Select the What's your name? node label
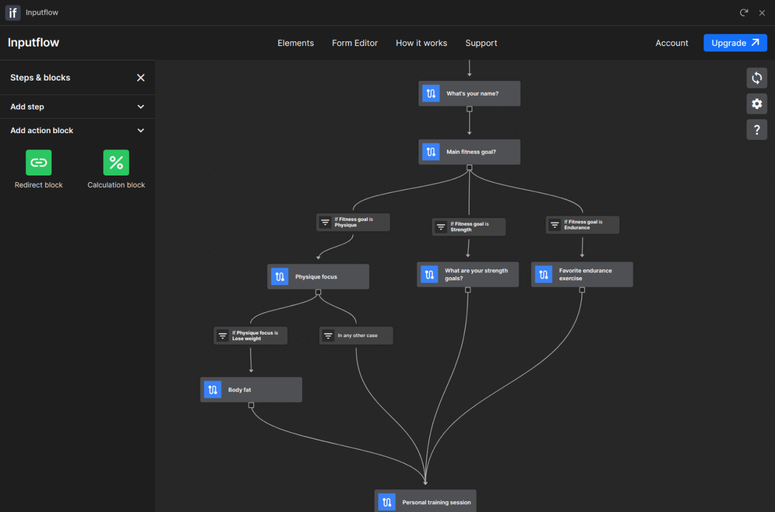The width and height of the screenshot is (775, 512). [x=473, y=93]
